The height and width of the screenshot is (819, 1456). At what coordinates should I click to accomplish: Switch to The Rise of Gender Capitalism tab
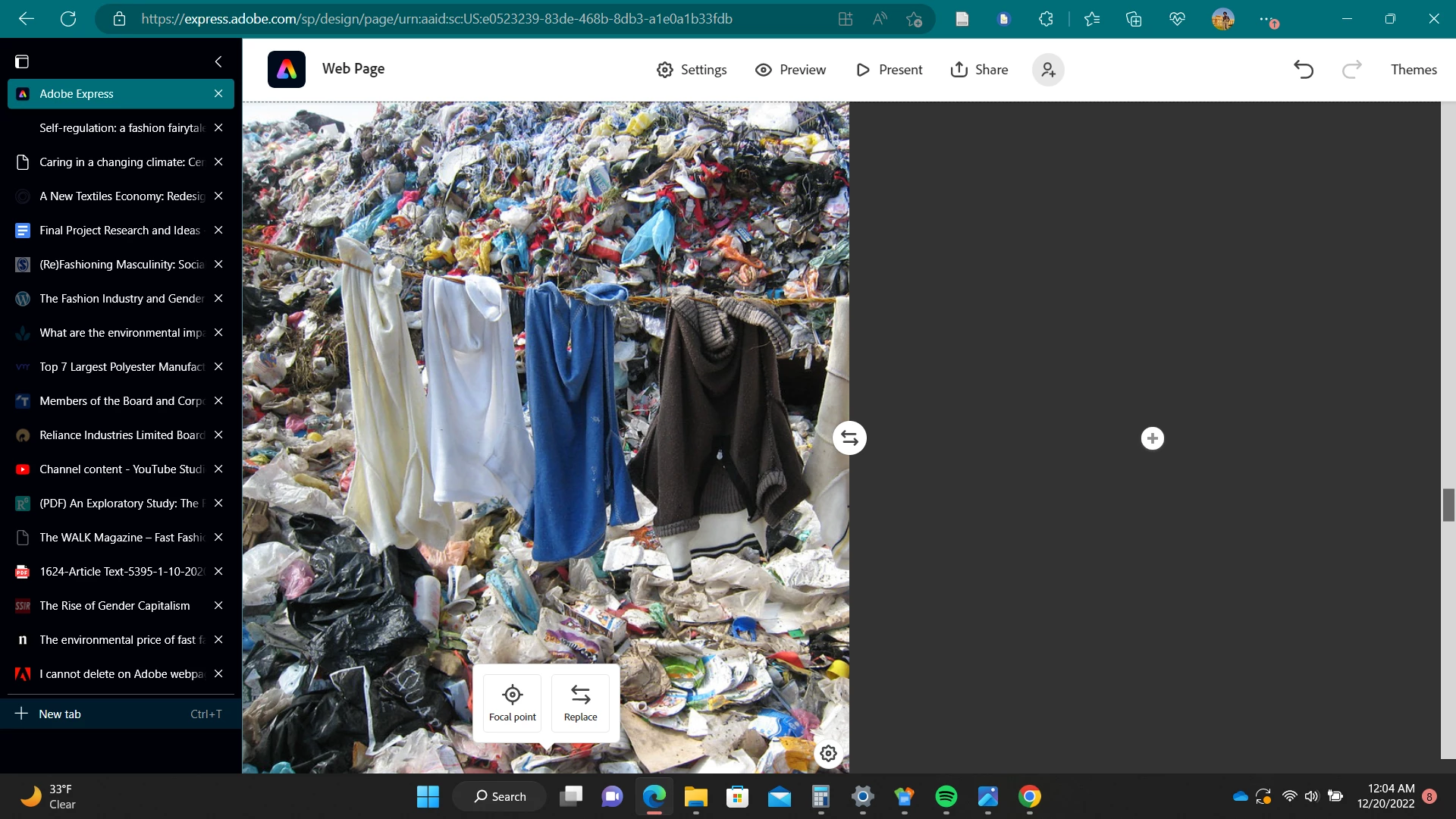click(115, 606)
